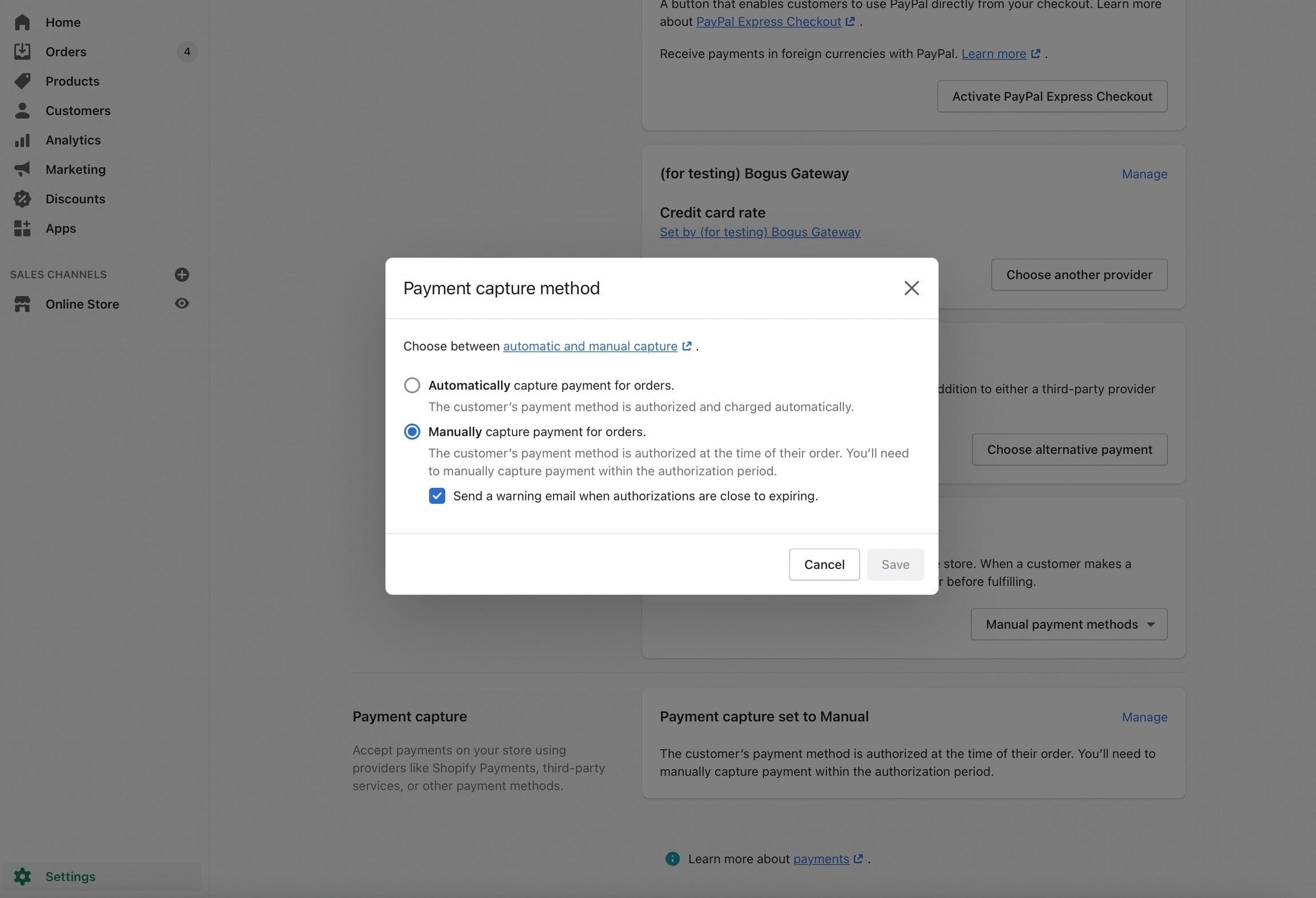Click the Orders inbox icon
1316x898 pixels.
click(22, 51)
